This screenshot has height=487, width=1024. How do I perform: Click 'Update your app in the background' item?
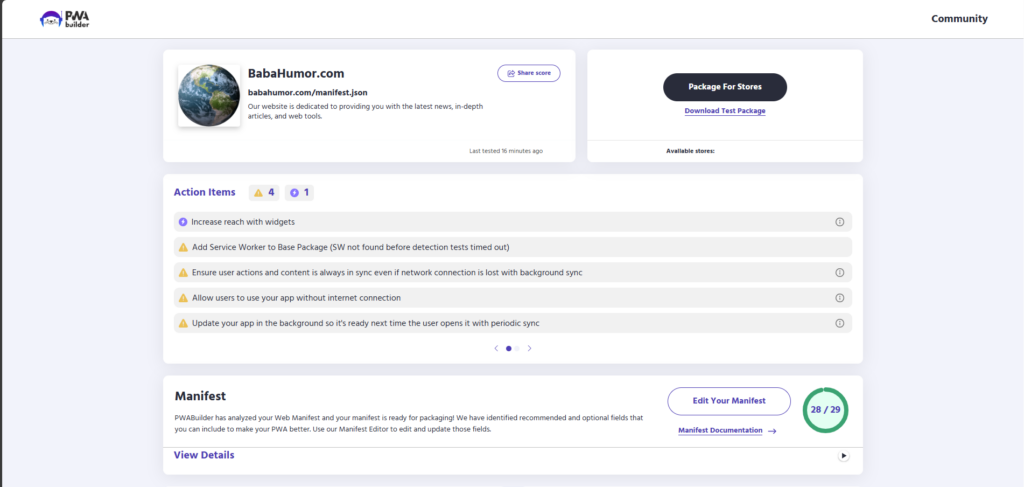[513, 323]
